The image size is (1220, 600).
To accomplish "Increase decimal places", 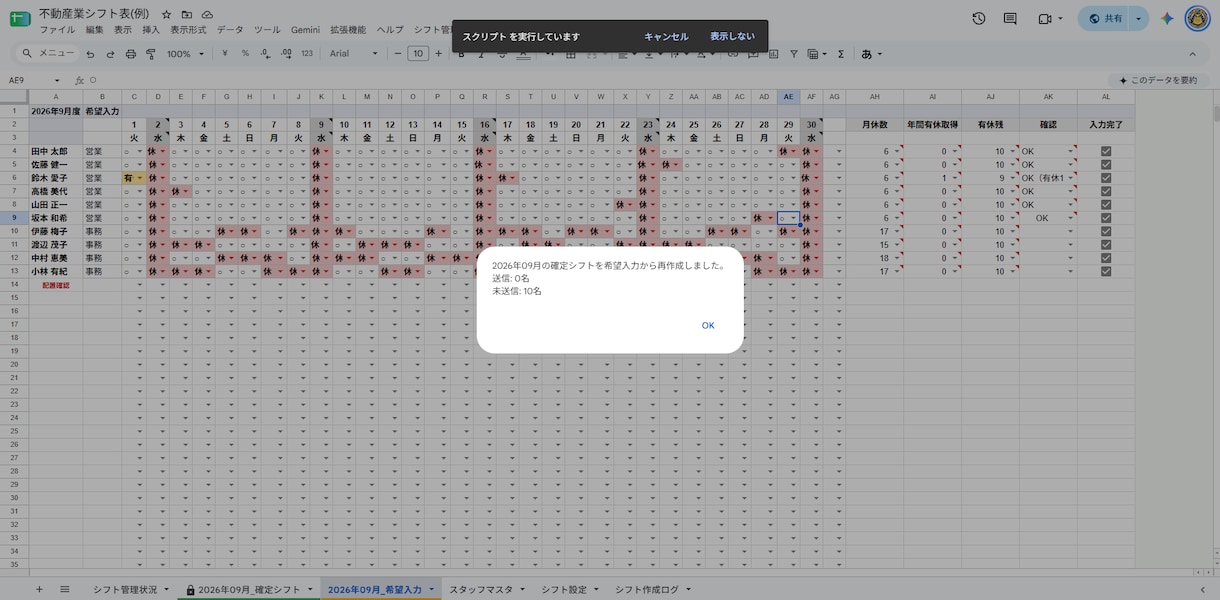I will coord(285,54).
